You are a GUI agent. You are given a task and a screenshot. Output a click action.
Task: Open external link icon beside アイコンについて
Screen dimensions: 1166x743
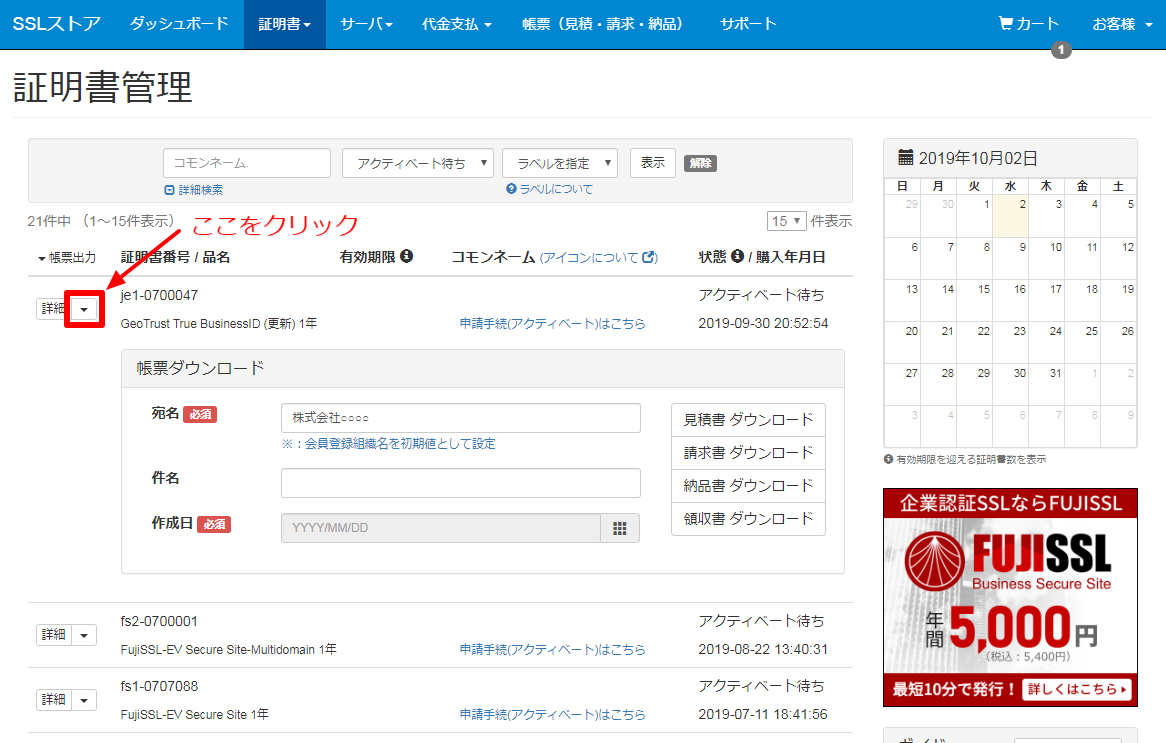click(x=649, y=257)
